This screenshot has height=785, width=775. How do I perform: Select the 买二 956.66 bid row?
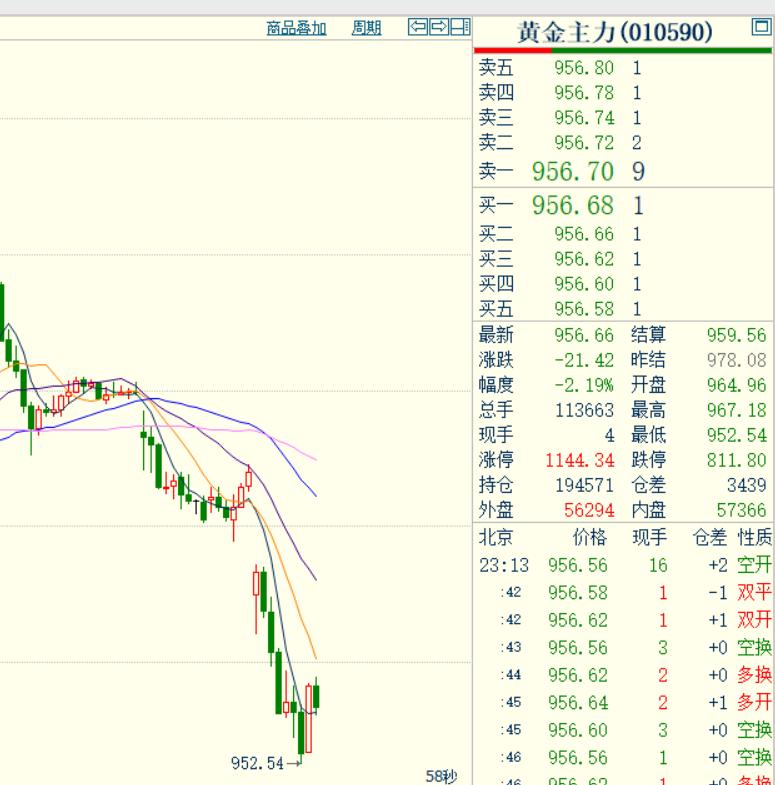(623, 234)
